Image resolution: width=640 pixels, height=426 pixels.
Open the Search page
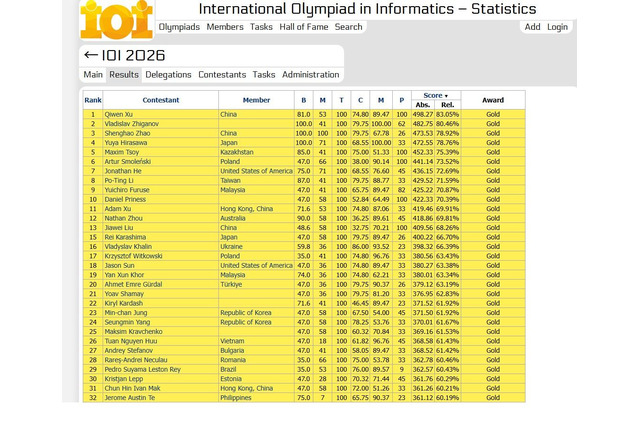coord(349,27)
